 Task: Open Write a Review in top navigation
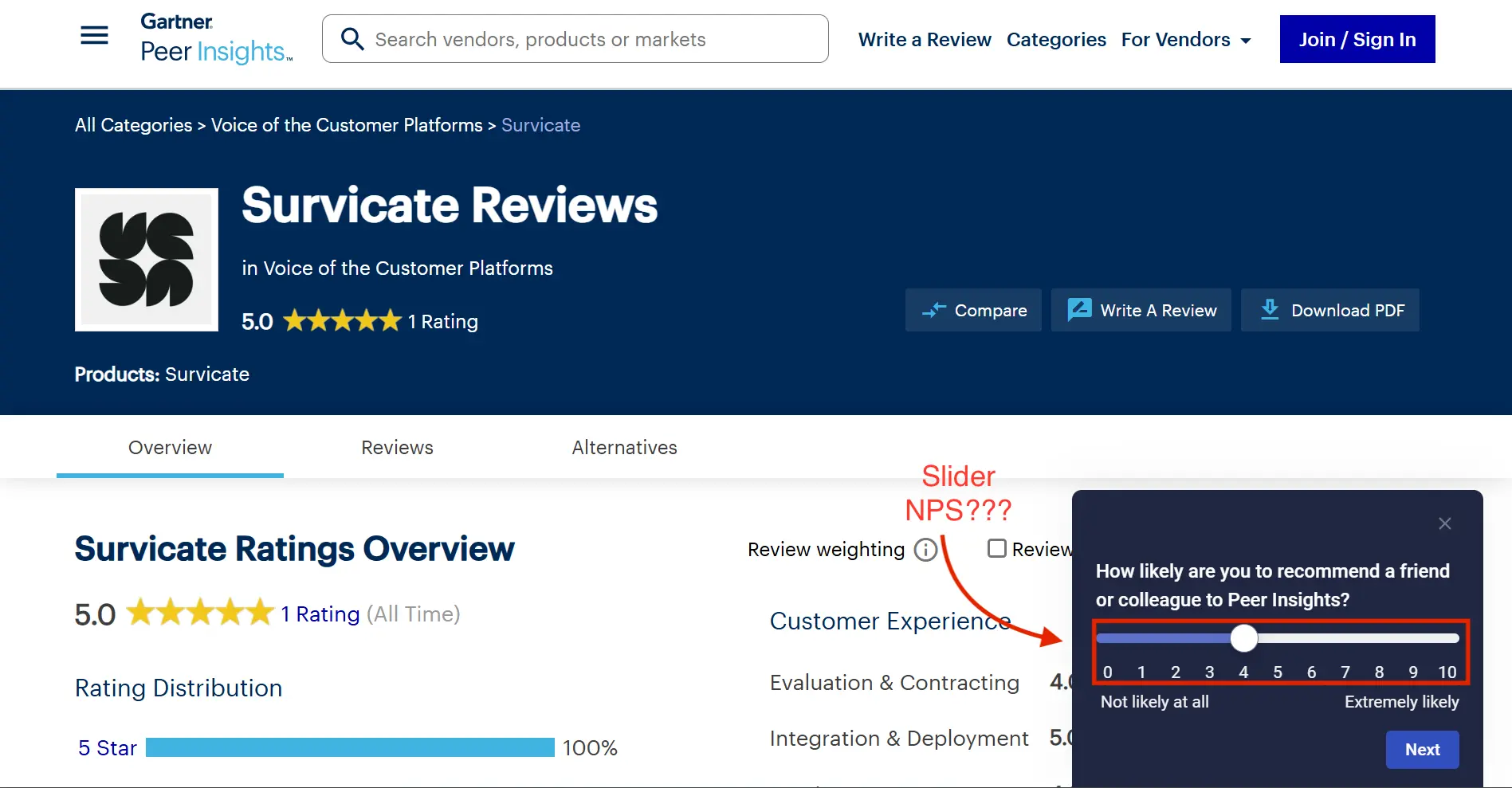pyautogui.click(x=925, y=39)
